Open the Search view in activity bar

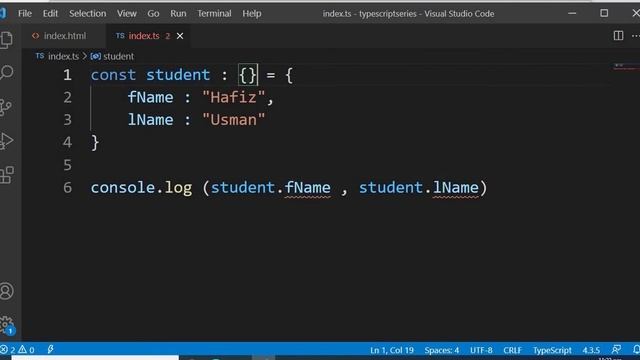(x=7, y=72)
